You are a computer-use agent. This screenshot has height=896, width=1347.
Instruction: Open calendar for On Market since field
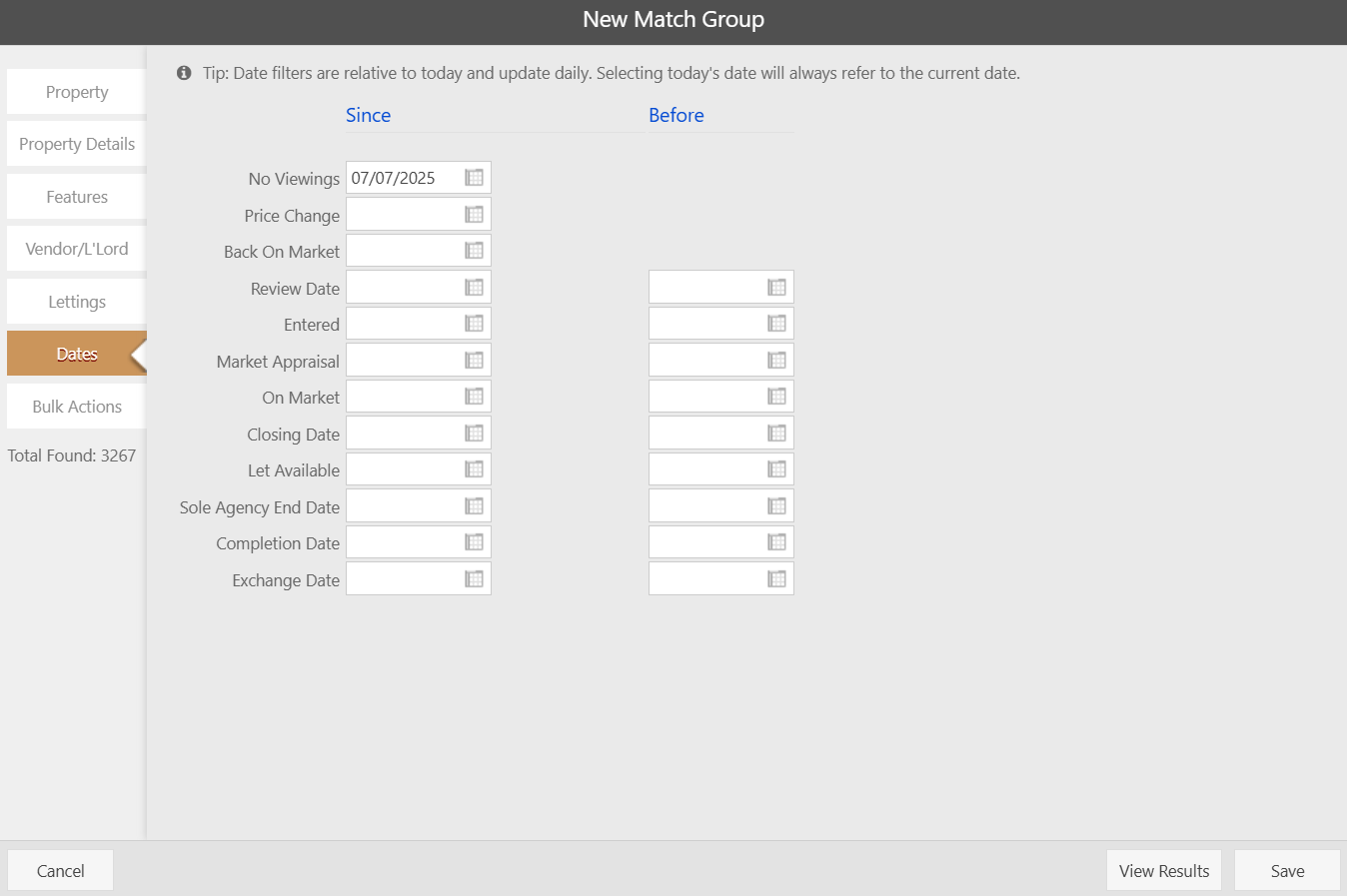474,397
